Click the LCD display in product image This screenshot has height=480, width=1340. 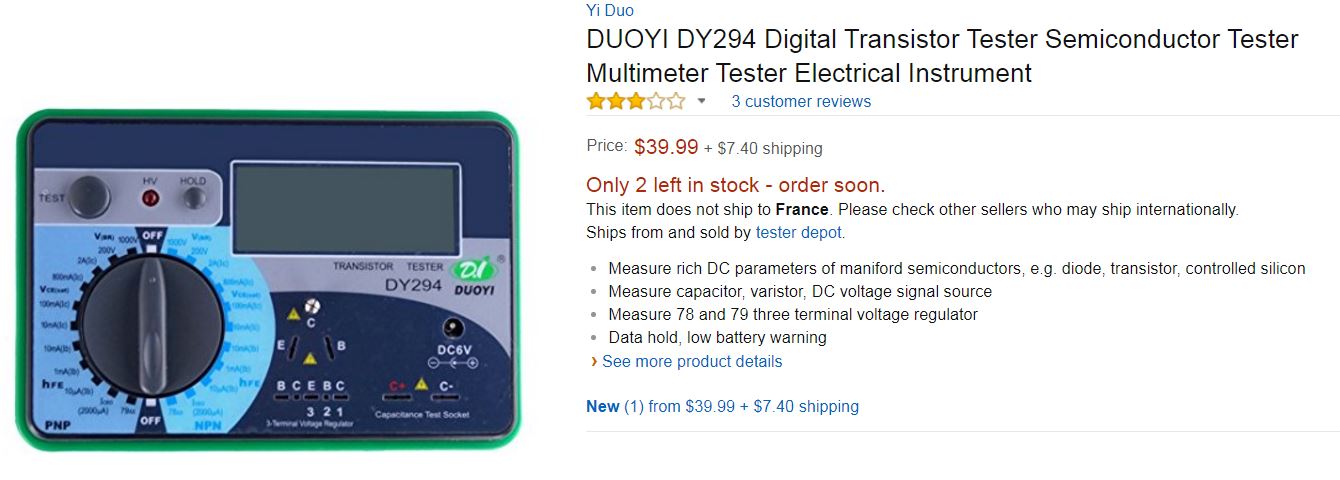pos(347,209)
